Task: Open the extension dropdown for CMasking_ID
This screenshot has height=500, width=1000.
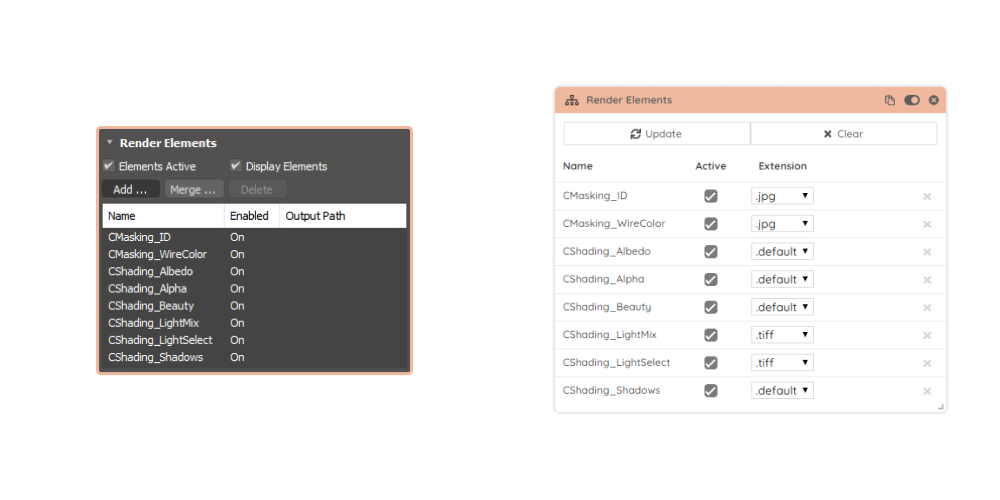Action: (x=783, y=196)
